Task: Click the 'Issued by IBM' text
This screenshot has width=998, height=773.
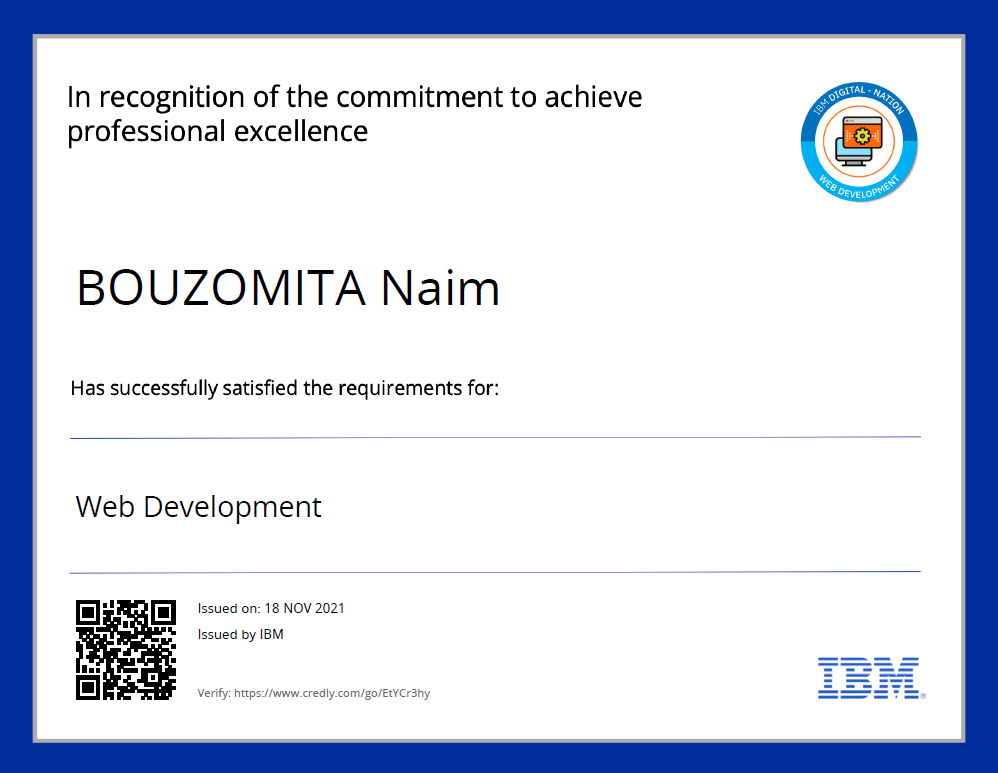Action: click(x=241, y=634)
